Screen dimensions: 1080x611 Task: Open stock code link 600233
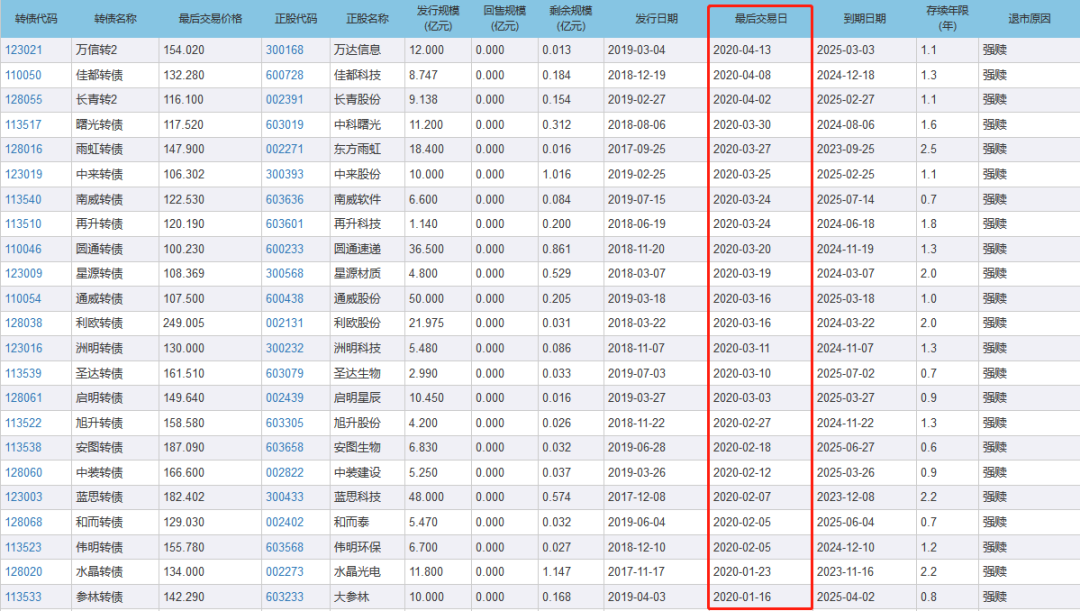284,249
